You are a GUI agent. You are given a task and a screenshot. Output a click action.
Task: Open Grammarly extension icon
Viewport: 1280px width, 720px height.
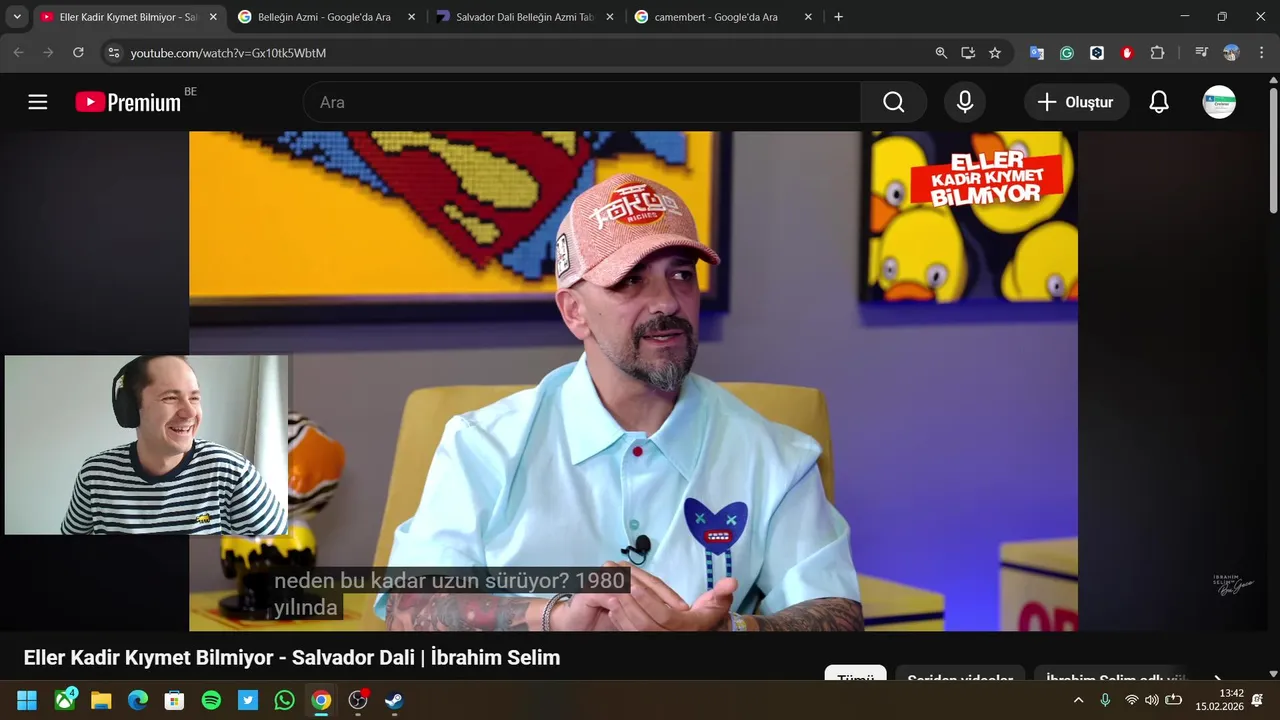(x=1067, y=53)
